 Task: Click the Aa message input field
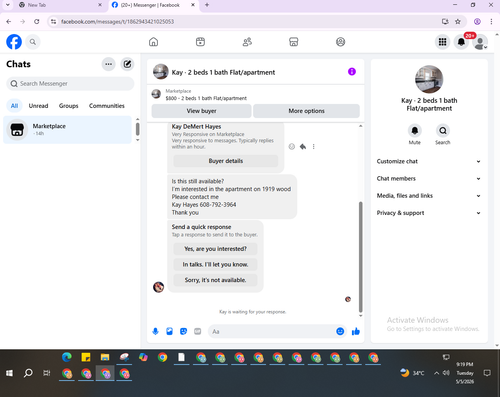point(272,331)
